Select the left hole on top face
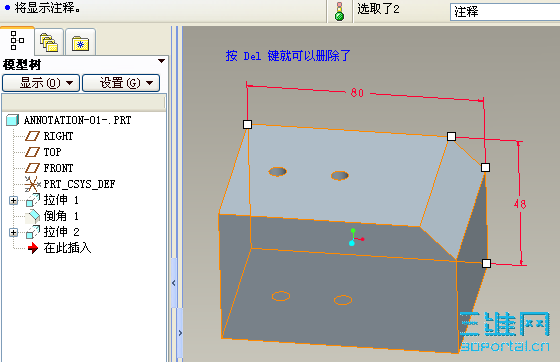 point(278,172)
